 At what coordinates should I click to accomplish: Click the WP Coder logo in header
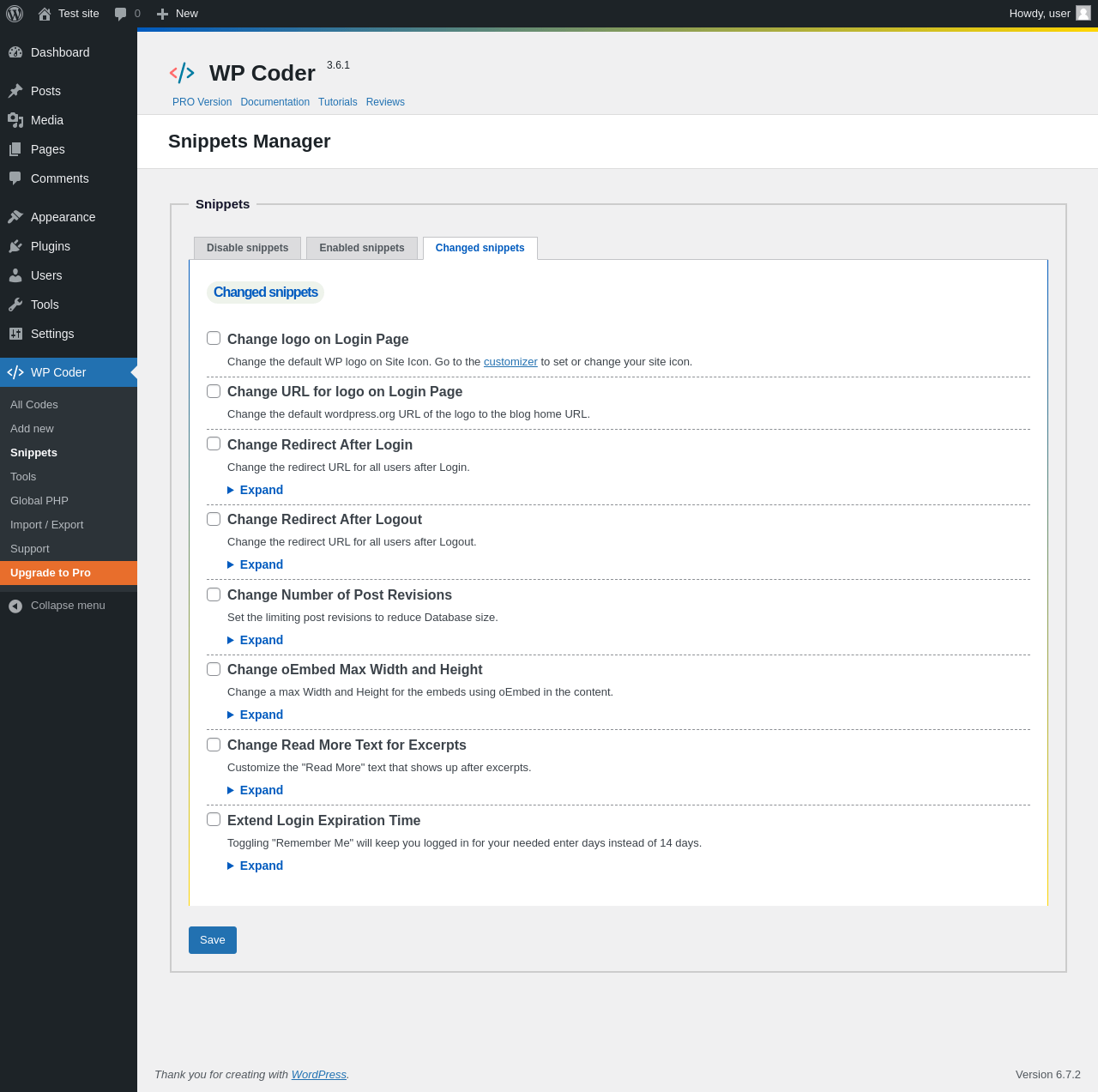(182, 73)
